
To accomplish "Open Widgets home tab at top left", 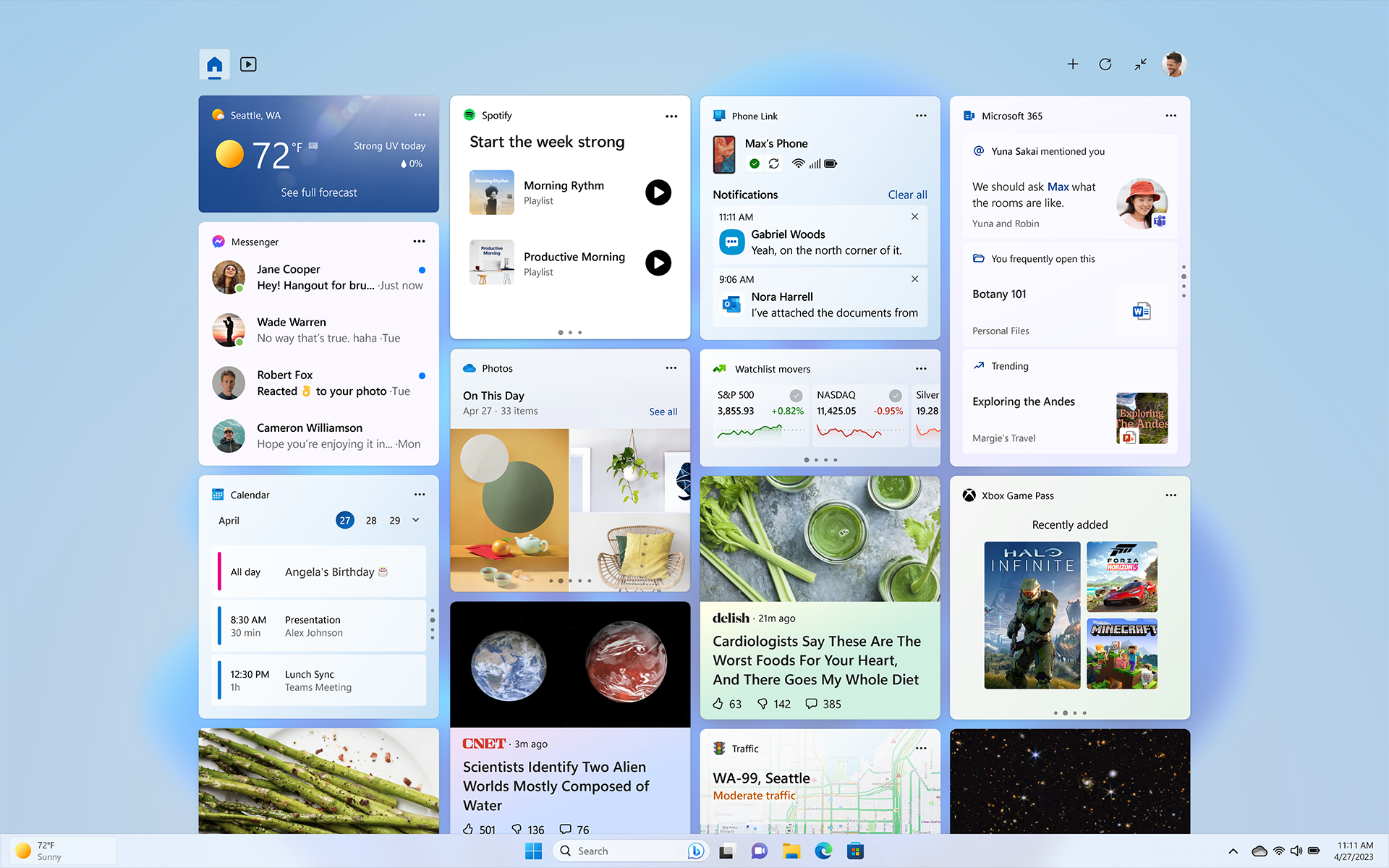I will [214, 63].
